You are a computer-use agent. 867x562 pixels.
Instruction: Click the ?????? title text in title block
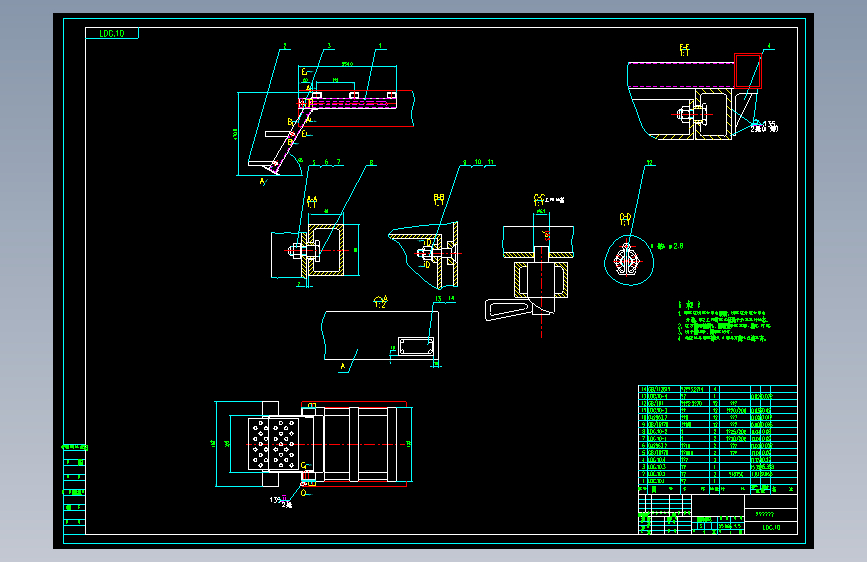point(765,514)
